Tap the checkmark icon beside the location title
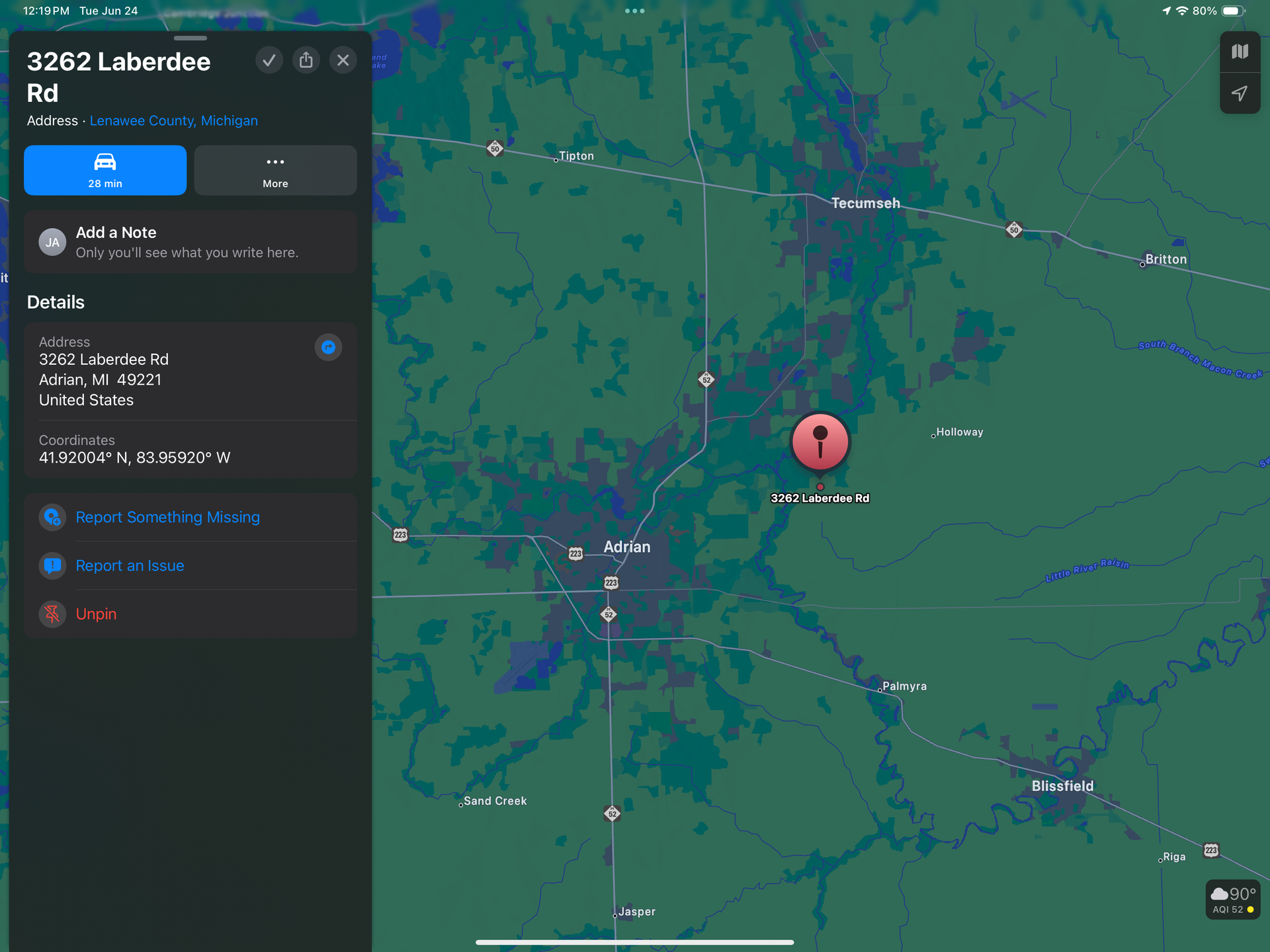Viewport: 1270px width, 952px height. [x=269, y=59]
